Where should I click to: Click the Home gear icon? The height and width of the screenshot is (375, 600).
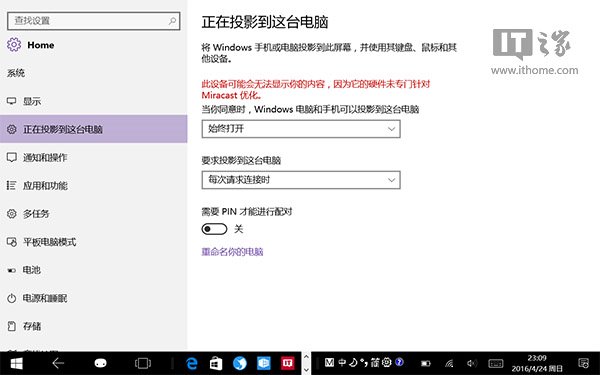[14, 45]
